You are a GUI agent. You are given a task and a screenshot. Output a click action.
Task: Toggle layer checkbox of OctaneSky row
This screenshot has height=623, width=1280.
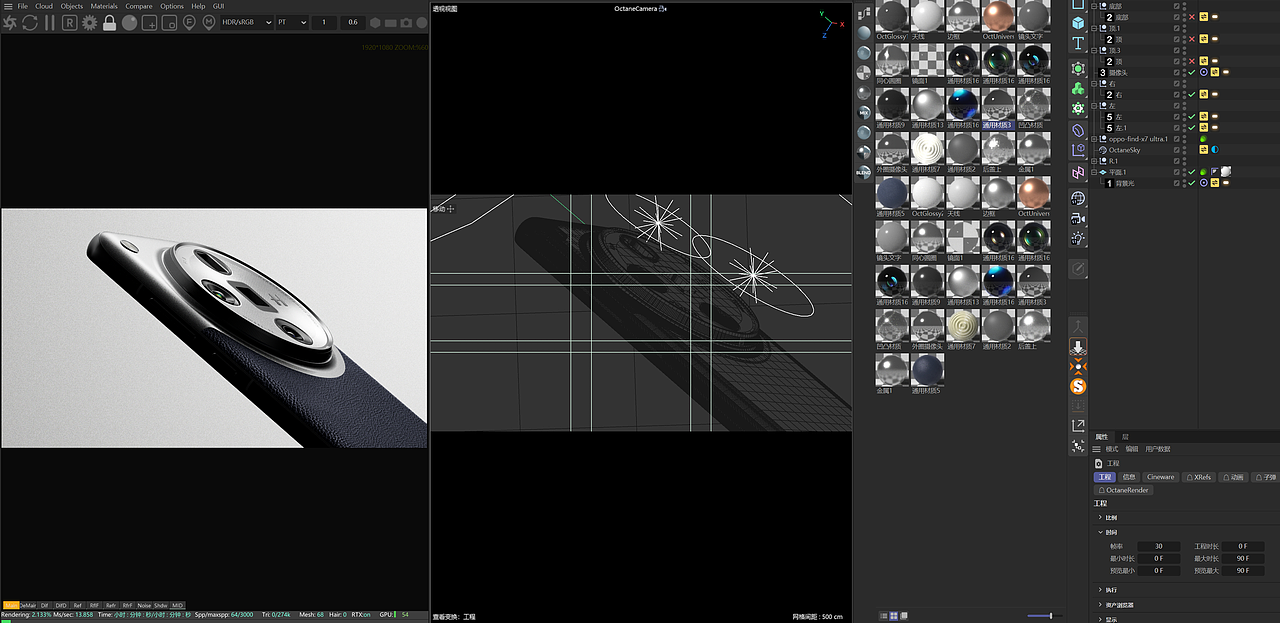(1177, 150)
